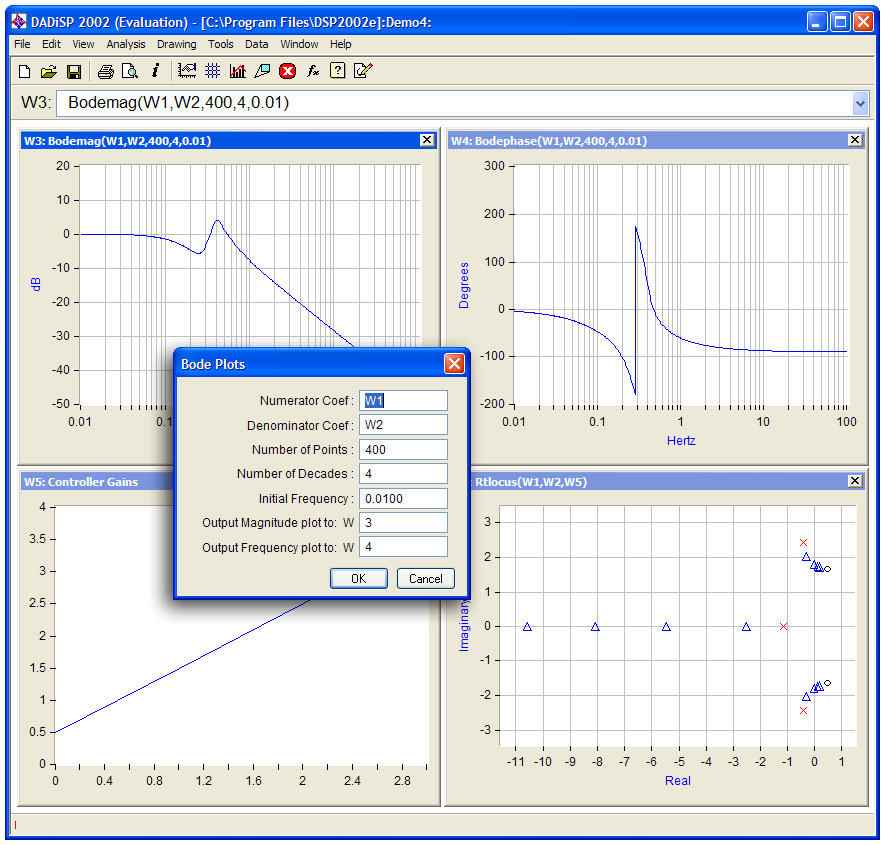Image resolution: width=885 pixels, height=845 pixels.
Task: Open help with the question mark icon
Action: click(338, 71)
